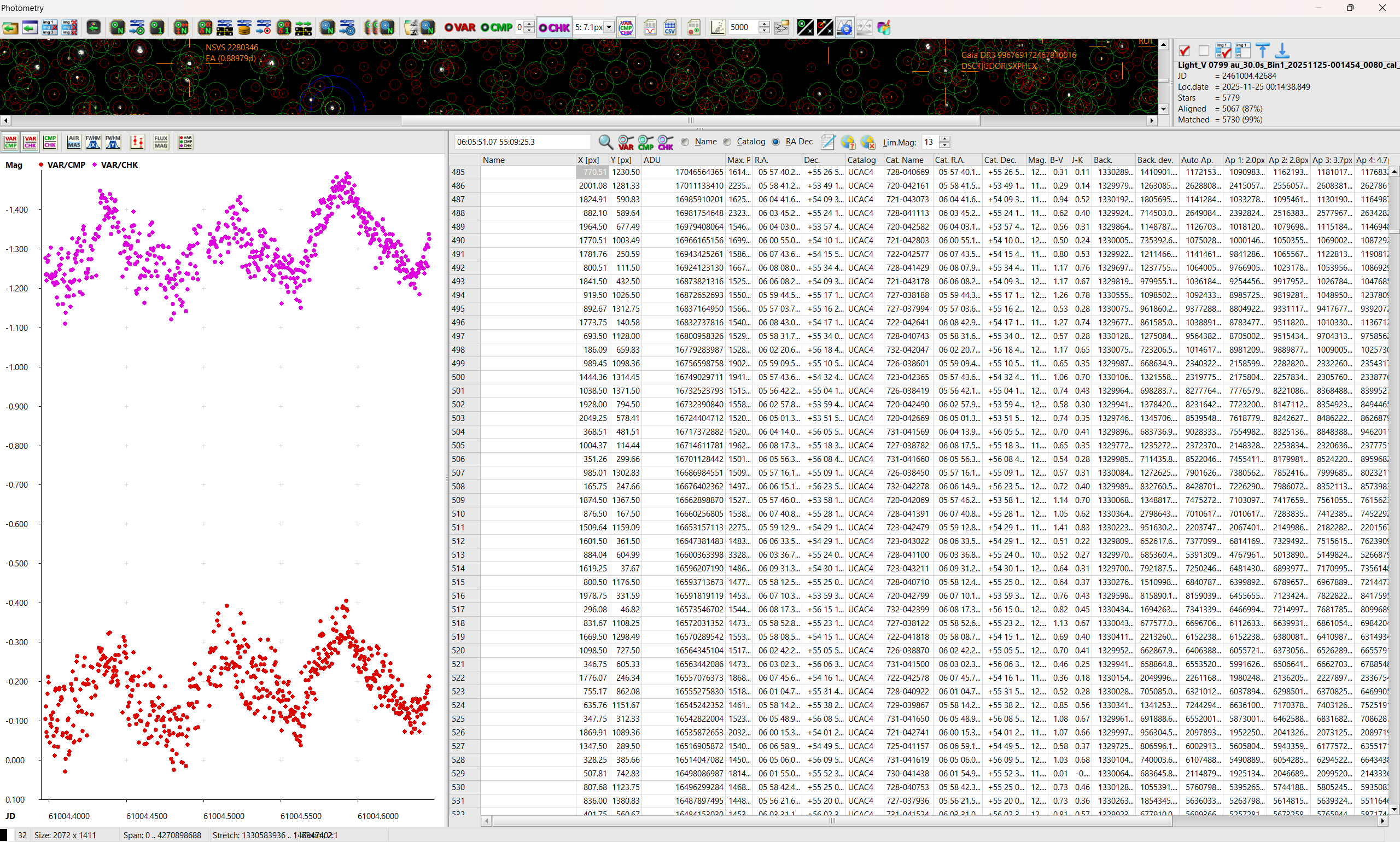
Task: Show the VAR/CHK differential light curve
Action: coord(30,142)
